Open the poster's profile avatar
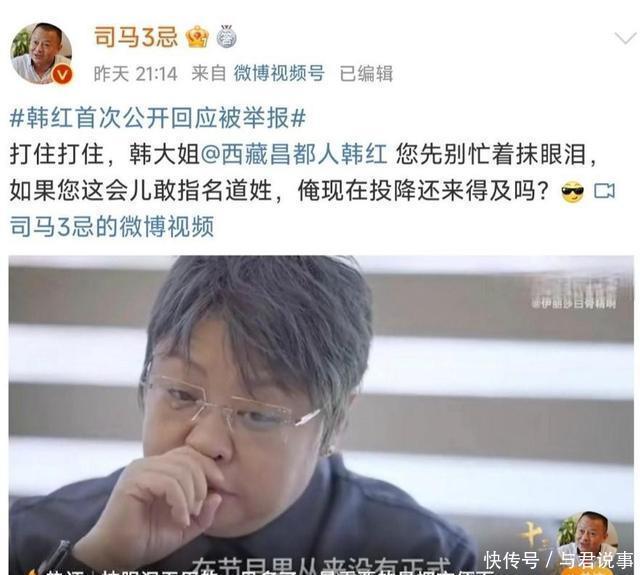 click(x=41, y=53)
